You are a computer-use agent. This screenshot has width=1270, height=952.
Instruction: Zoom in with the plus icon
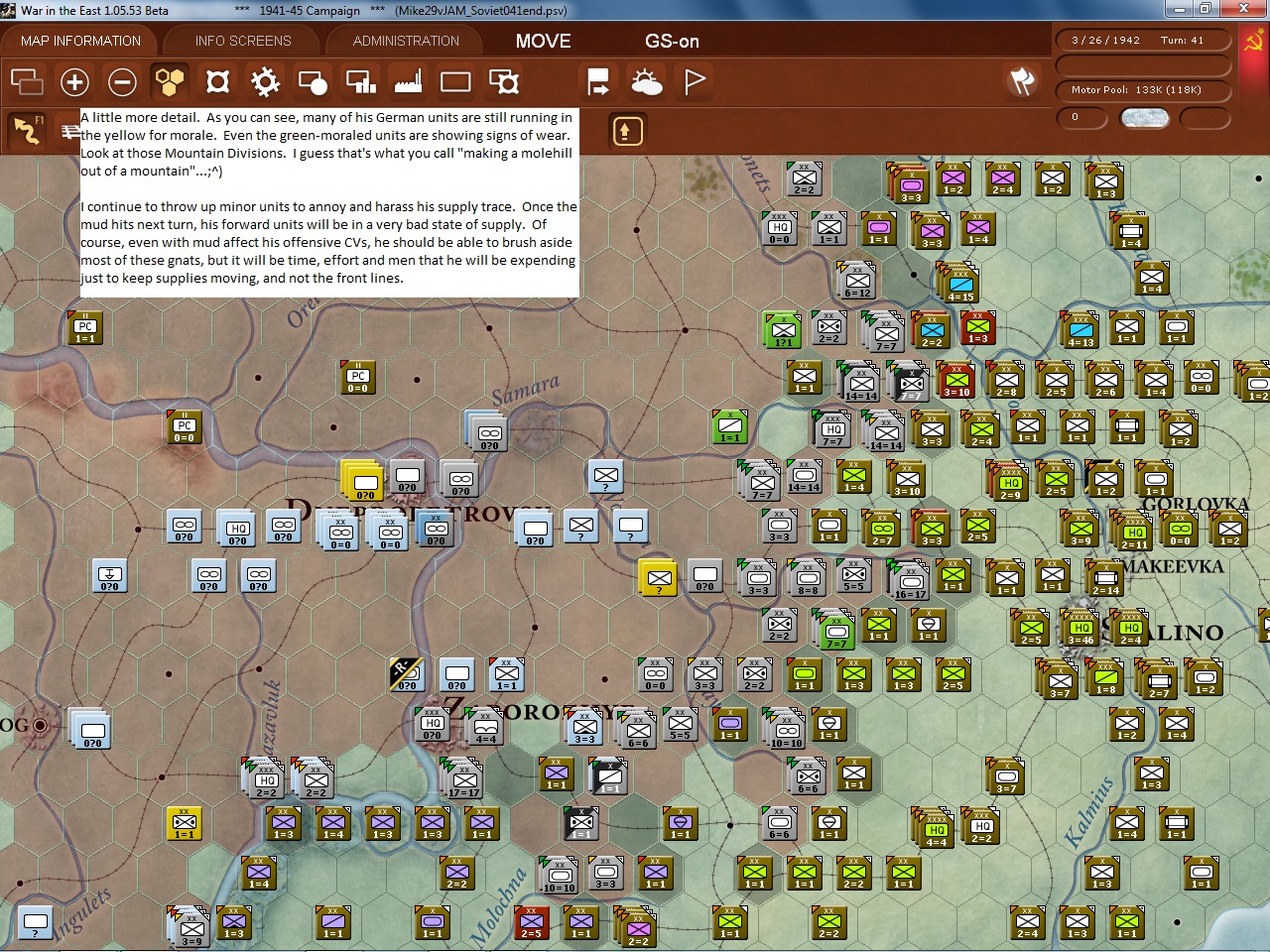(x=74, y=81)
